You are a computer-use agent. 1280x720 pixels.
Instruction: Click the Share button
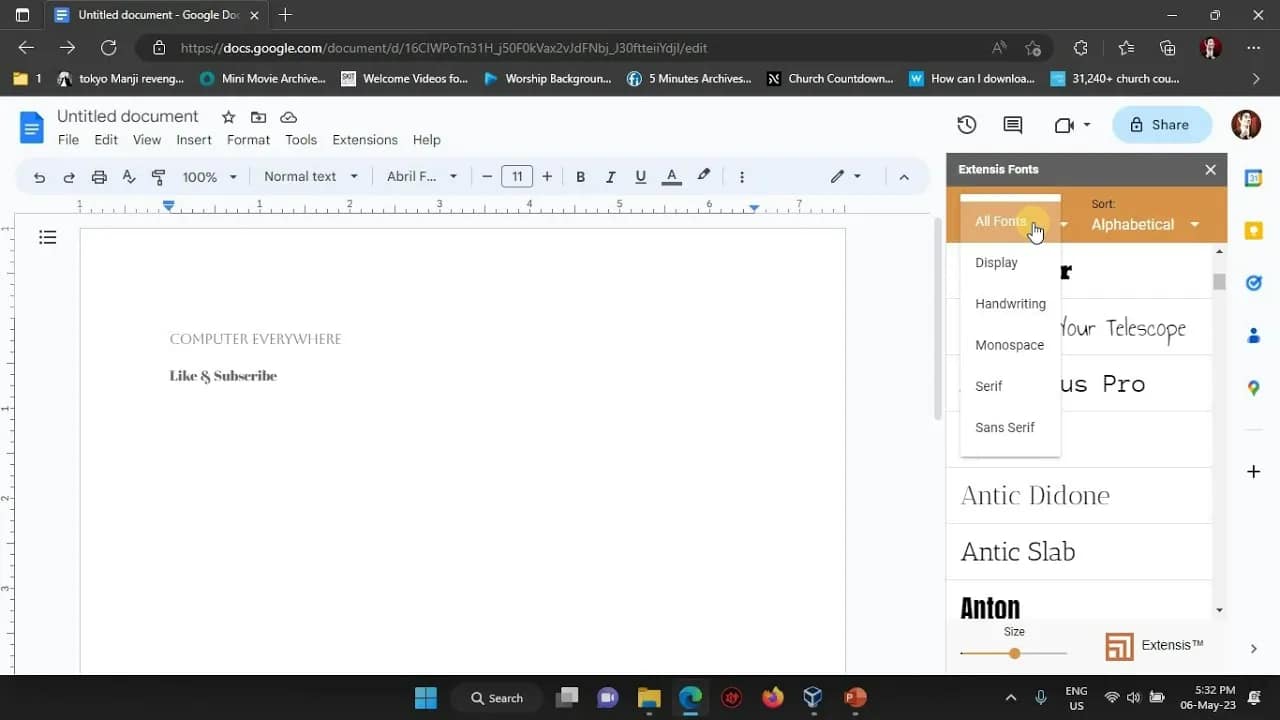click(x=1161, y=124)
